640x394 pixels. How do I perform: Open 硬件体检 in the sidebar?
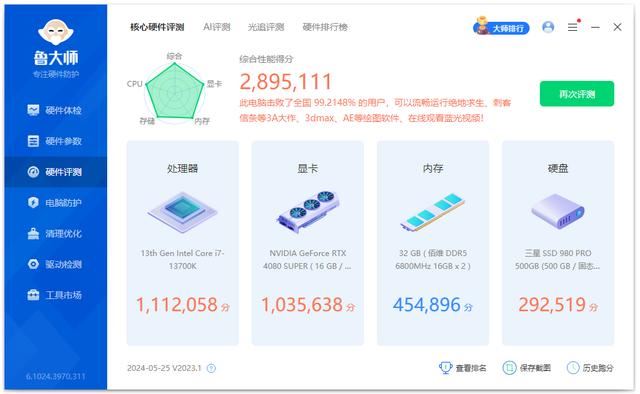(55, 110)
